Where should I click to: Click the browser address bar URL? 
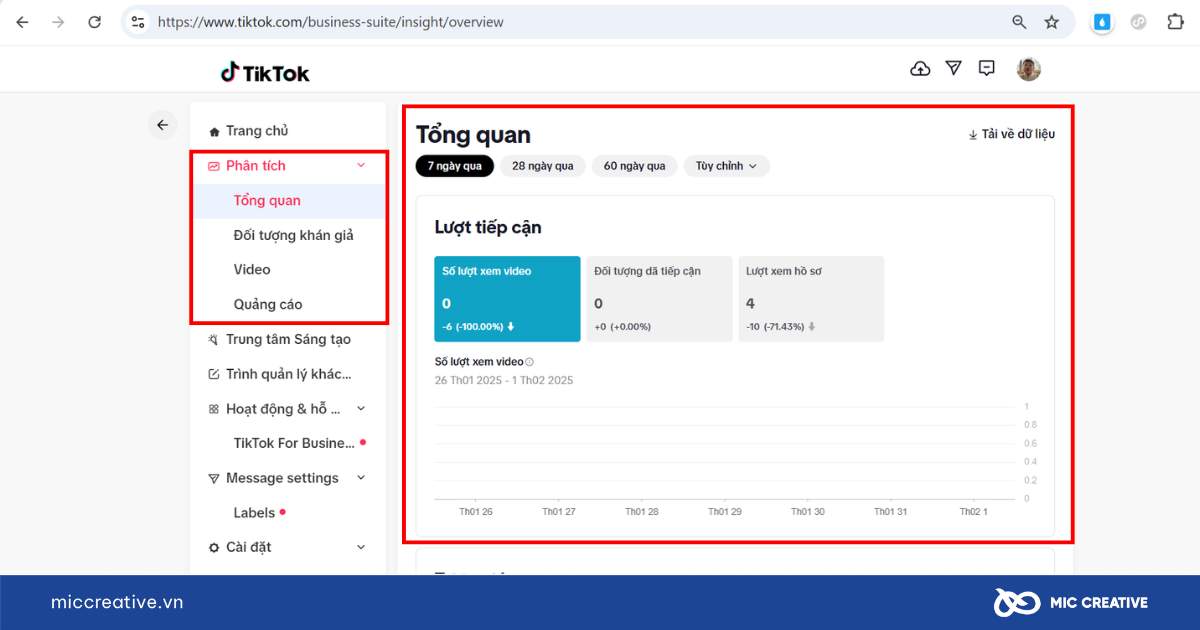pyautogui.click(x=331, y=21)
